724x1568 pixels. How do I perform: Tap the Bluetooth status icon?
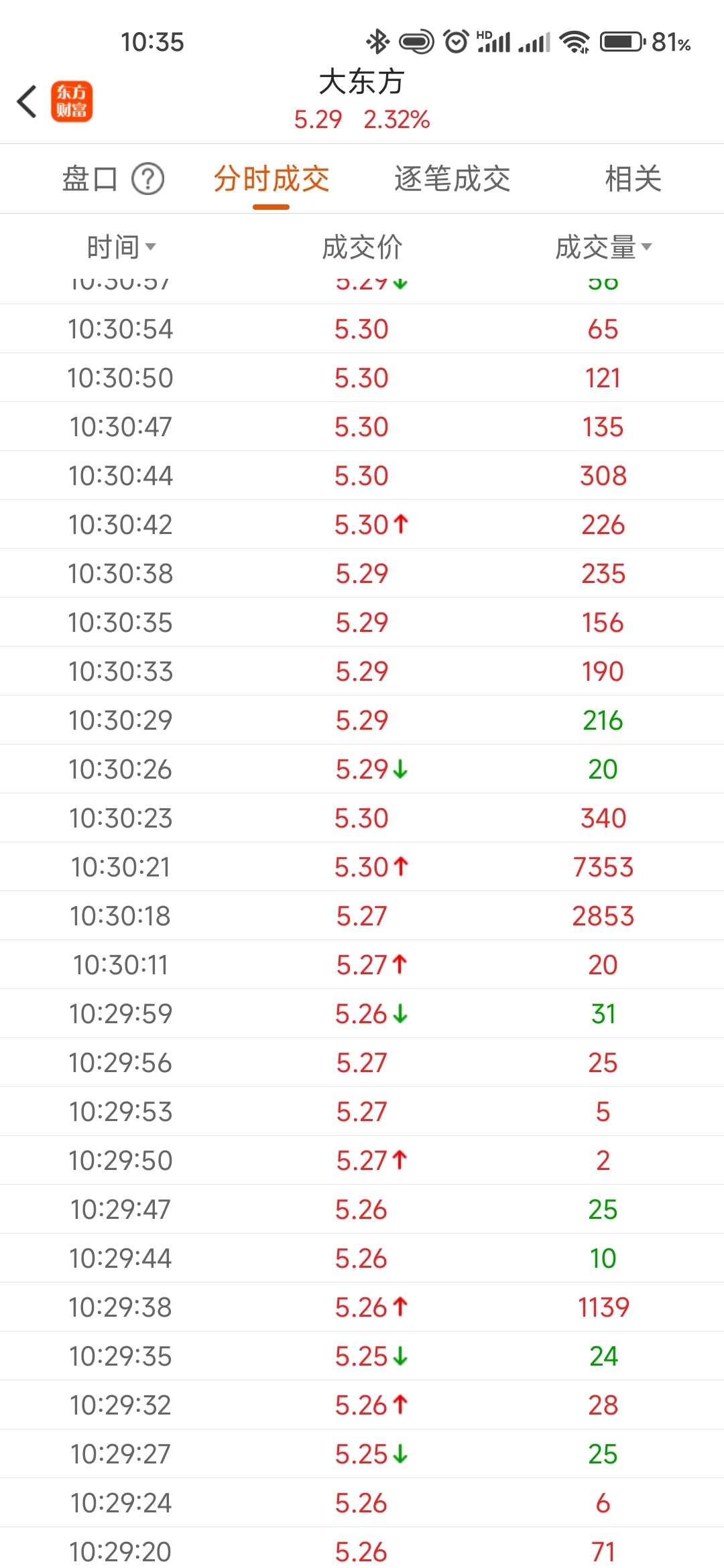pyautogui.click(x=377, y=42)
